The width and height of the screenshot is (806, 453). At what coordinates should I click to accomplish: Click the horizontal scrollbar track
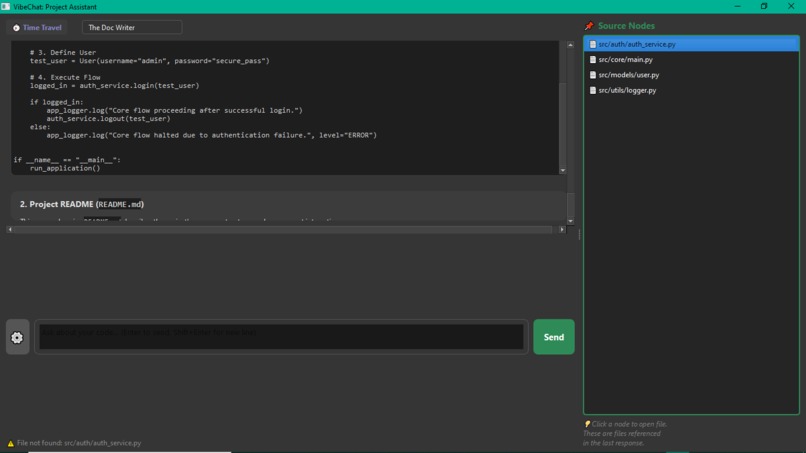tap(286, 229)
